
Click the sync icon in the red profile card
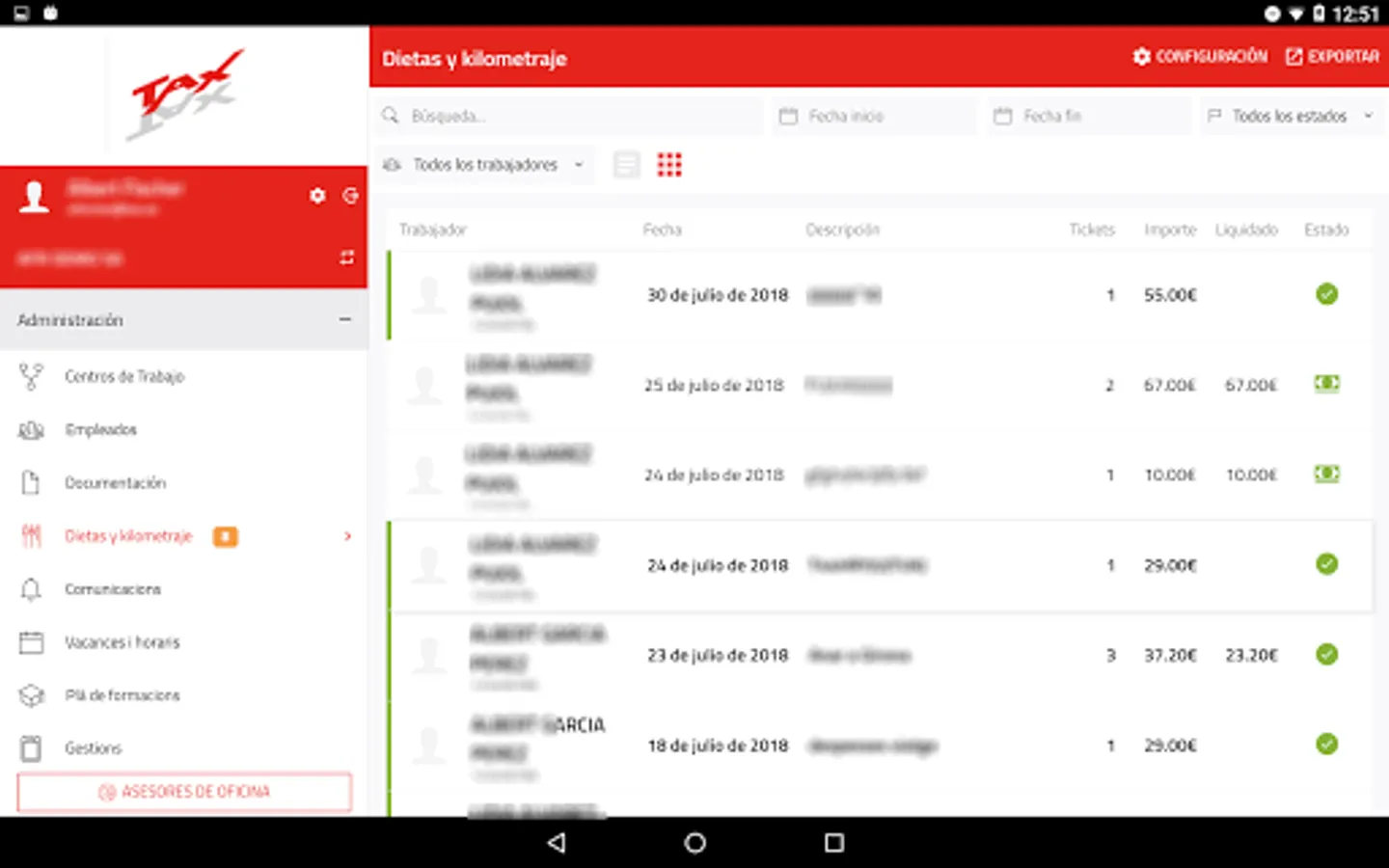point(346,258)
